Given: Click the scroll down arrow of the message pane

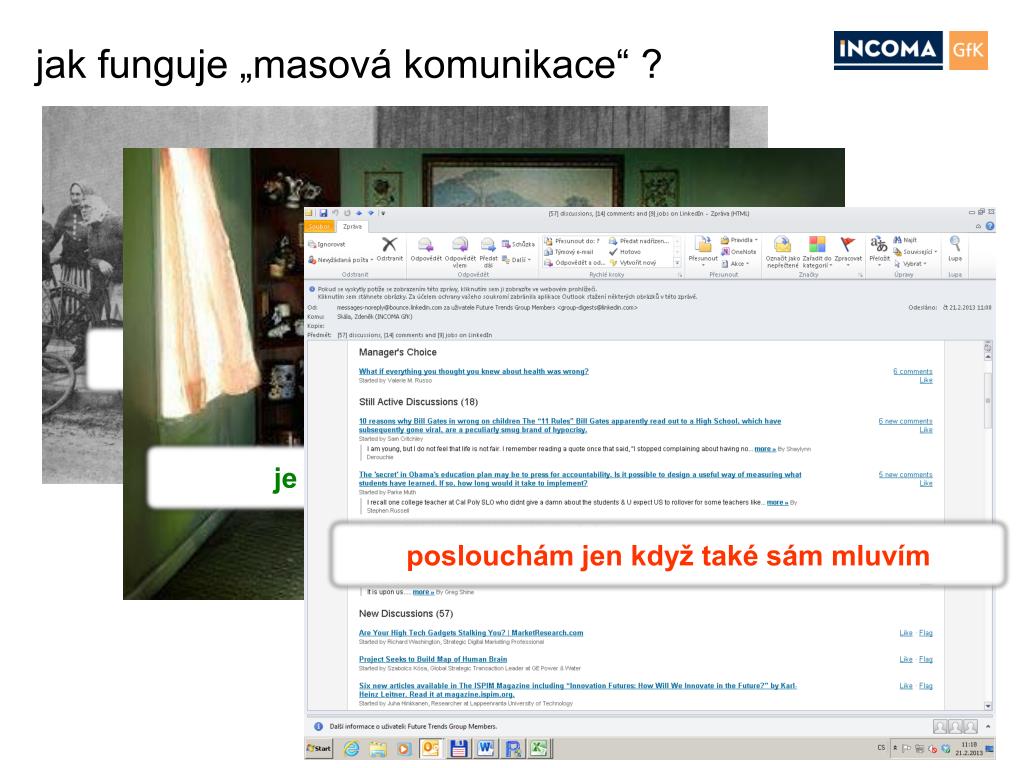Looking at the screenshot, I should tap(987, 706).
